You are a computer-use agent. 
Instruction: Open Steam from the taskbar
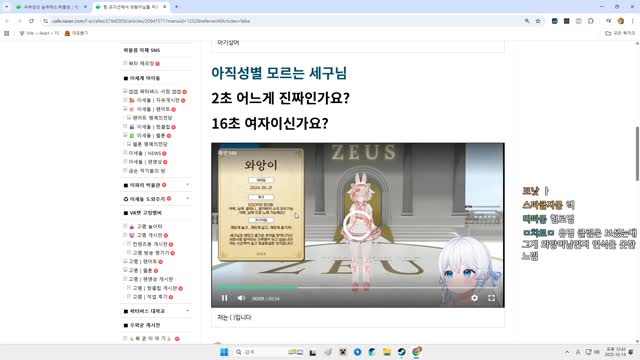point(402,352)
